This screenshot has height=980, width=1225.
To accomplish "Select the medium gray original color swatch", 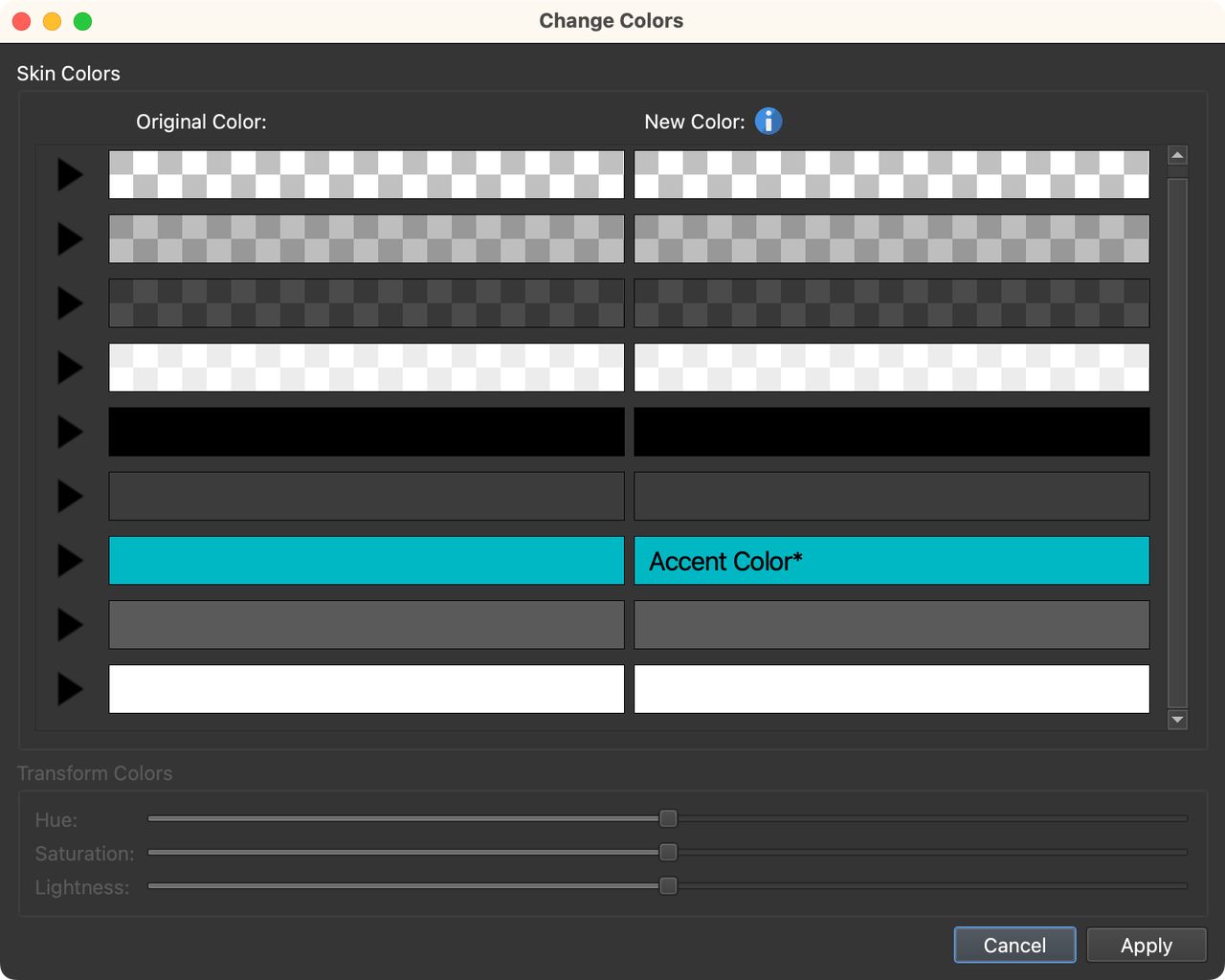I will pos(367,624).
